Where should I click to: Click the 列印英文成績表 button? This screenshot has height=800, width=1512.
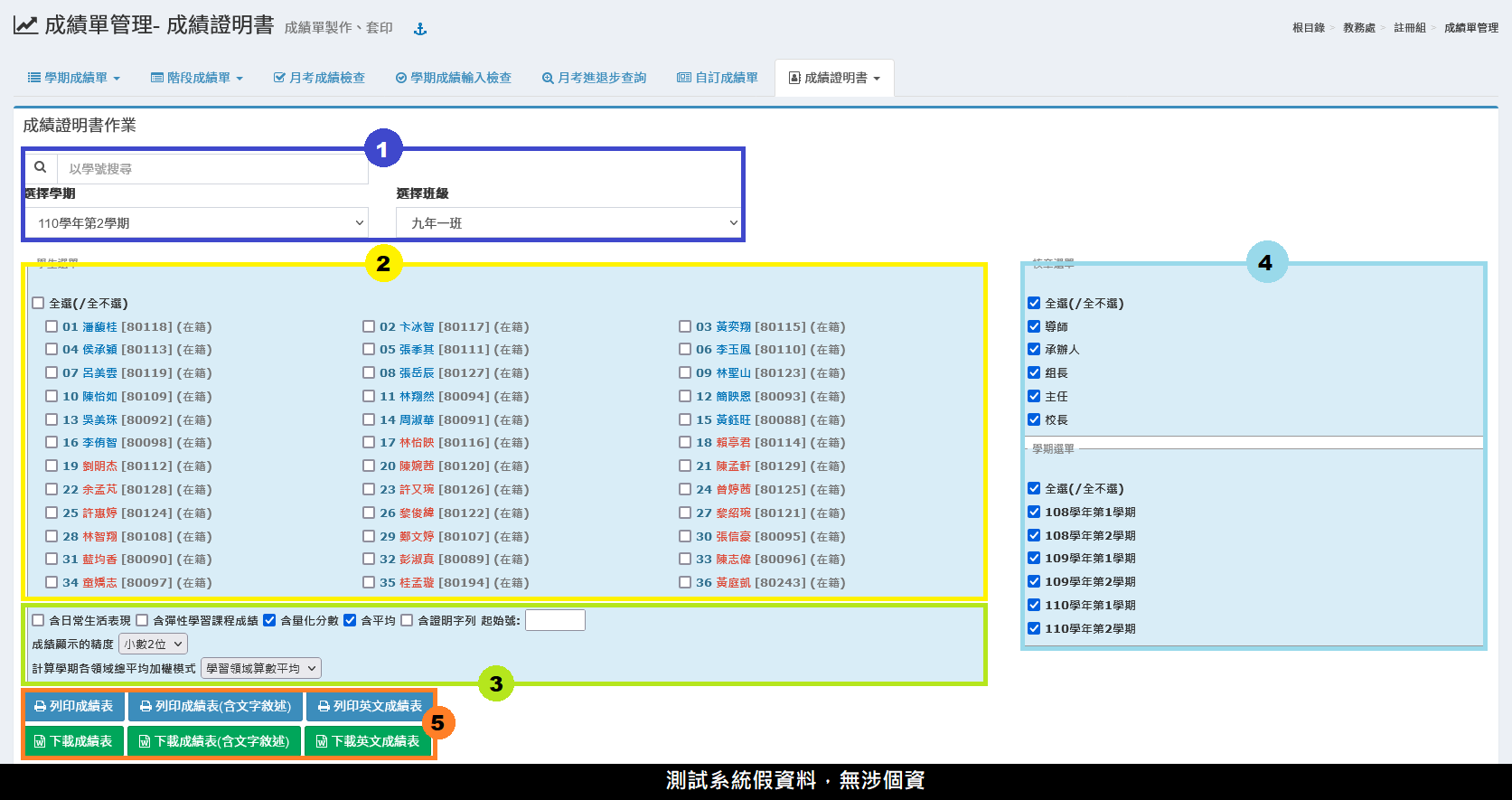[370, 706]
